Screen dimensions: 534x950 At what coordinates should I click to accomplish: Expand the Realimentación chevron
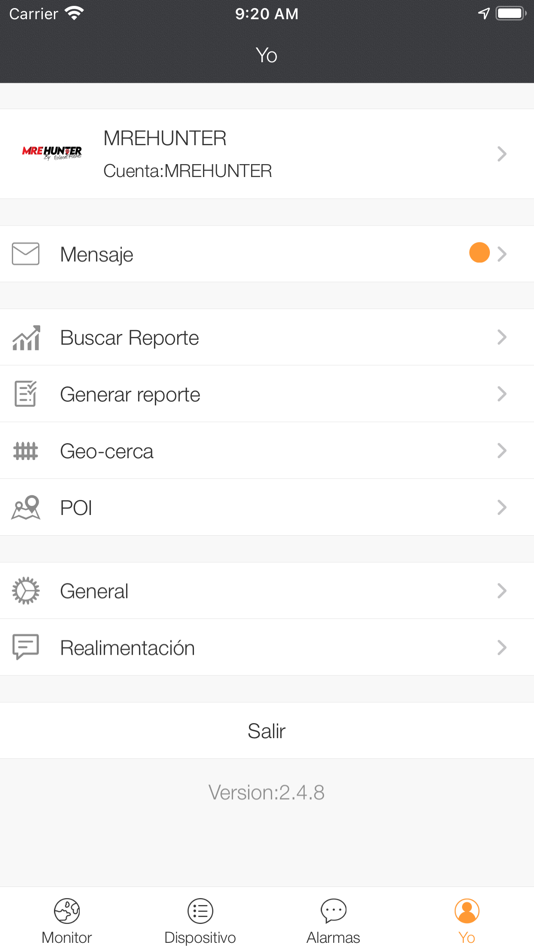coord(502,647)
